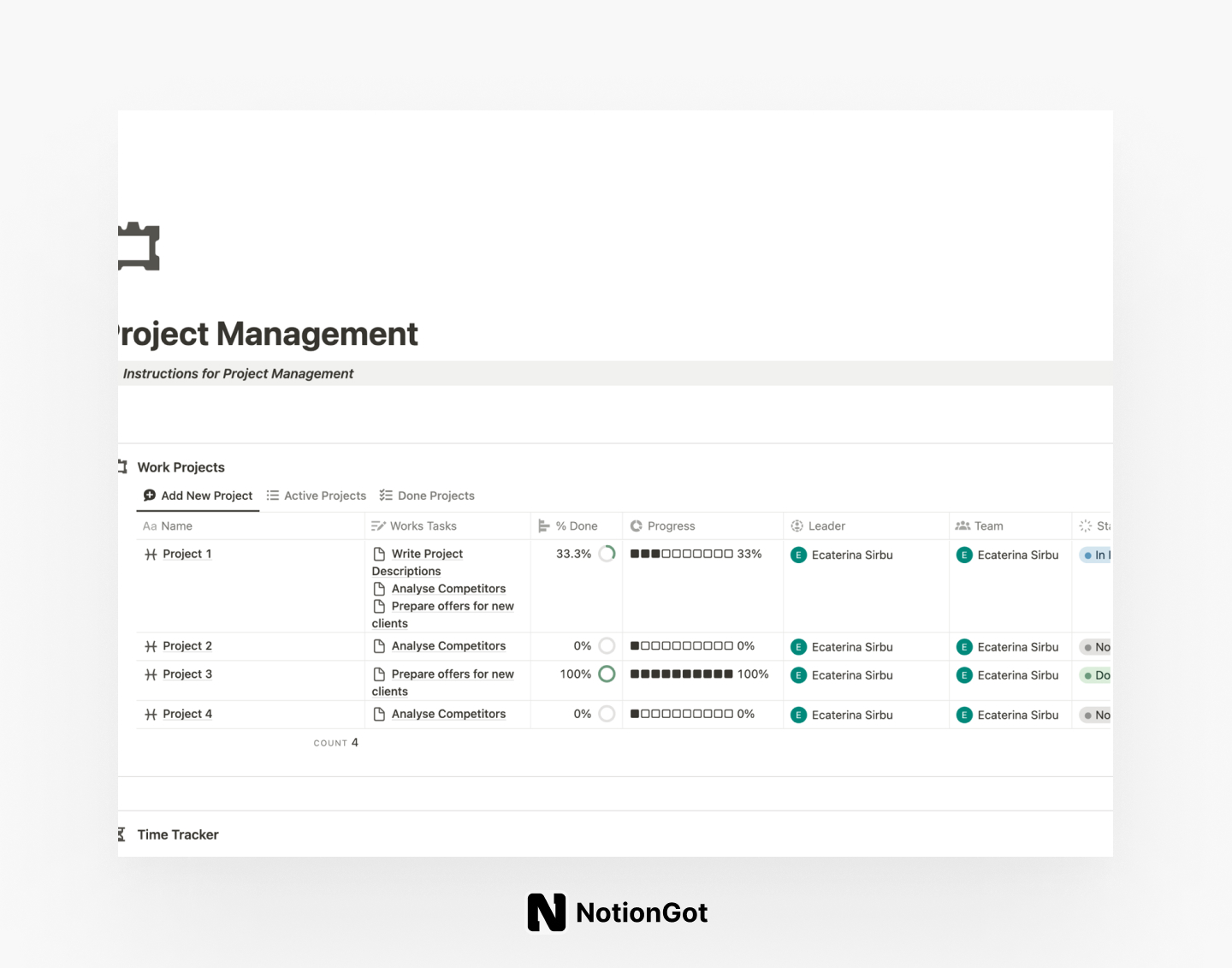The image size is (1232, 968).
Task: Click Project 3's 100% progress ring
Action: (x=607, y=674)
